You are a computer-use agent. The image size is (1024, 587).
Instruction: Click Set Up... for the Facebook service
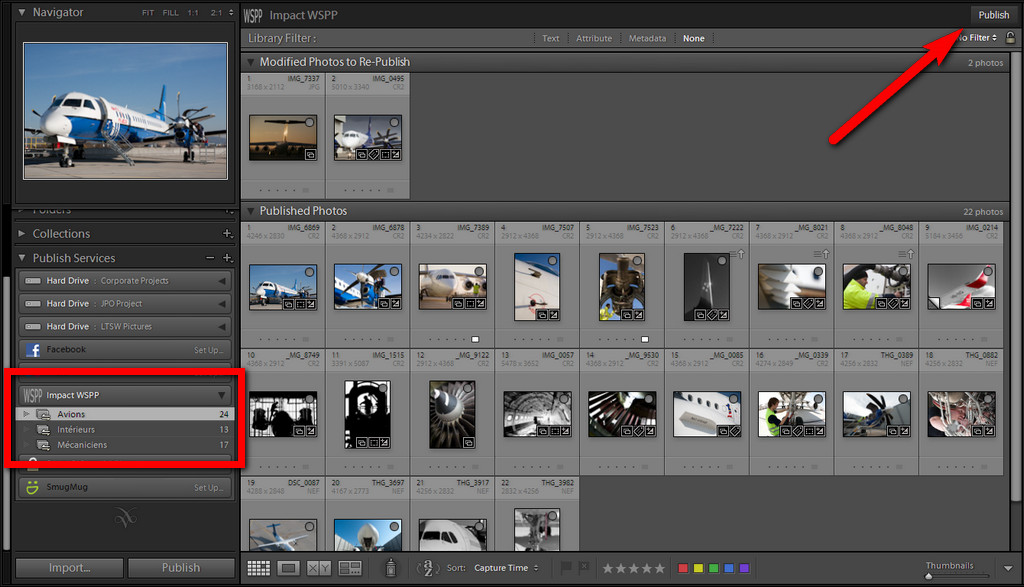tap(208, 350)
